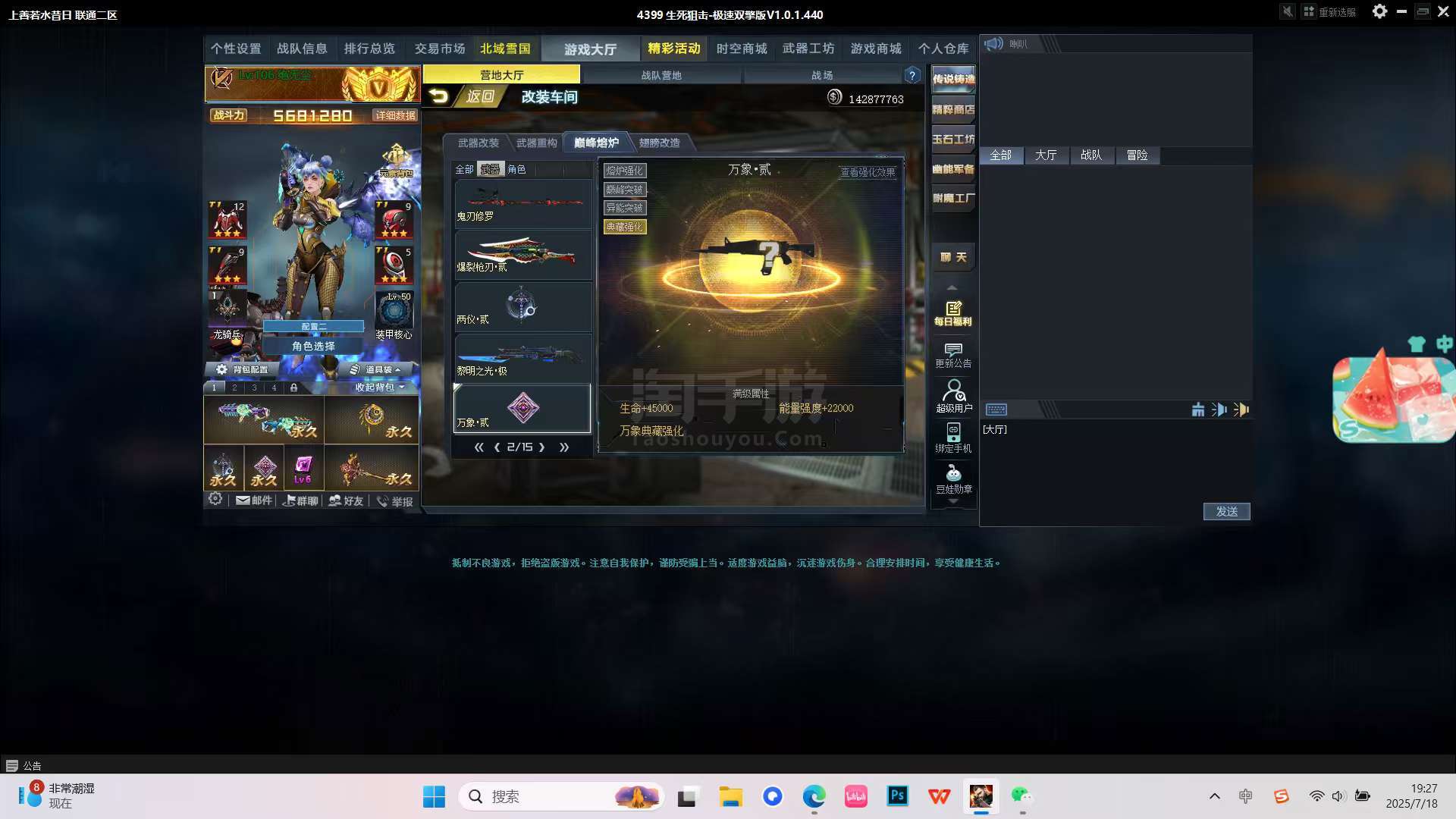The width and height of the screenshot is (1456, 819).
Task: Open the 更新公告 announcement icon
Action: [x=953, y=356]
